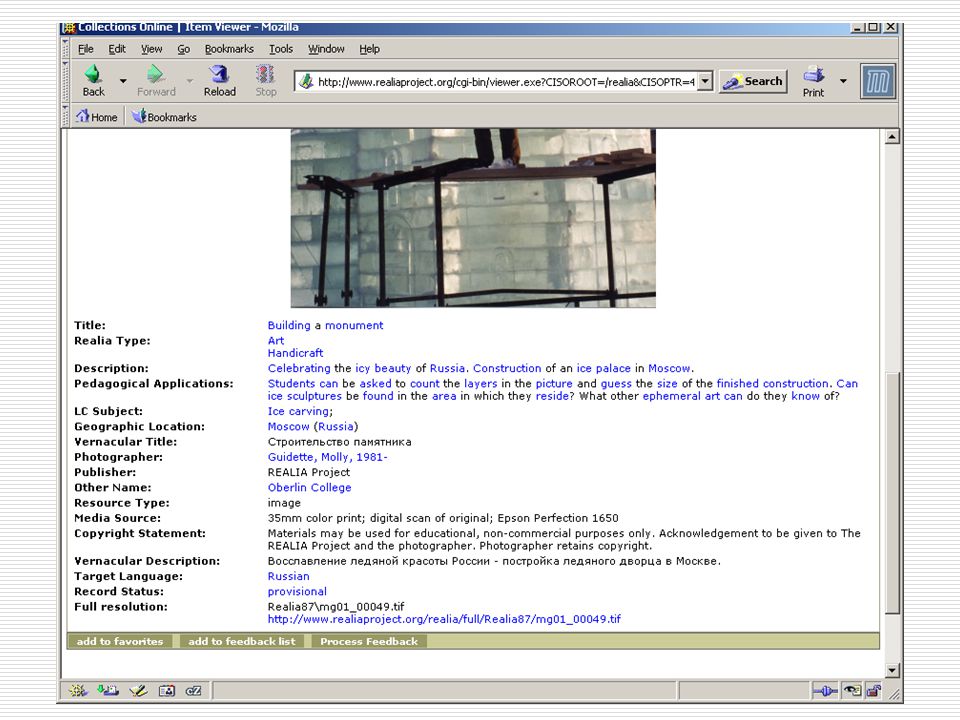The height and width of the screenshot is (720, 960).
Task: Collapse the menu bar grippy handle
Action: [66, 48]
